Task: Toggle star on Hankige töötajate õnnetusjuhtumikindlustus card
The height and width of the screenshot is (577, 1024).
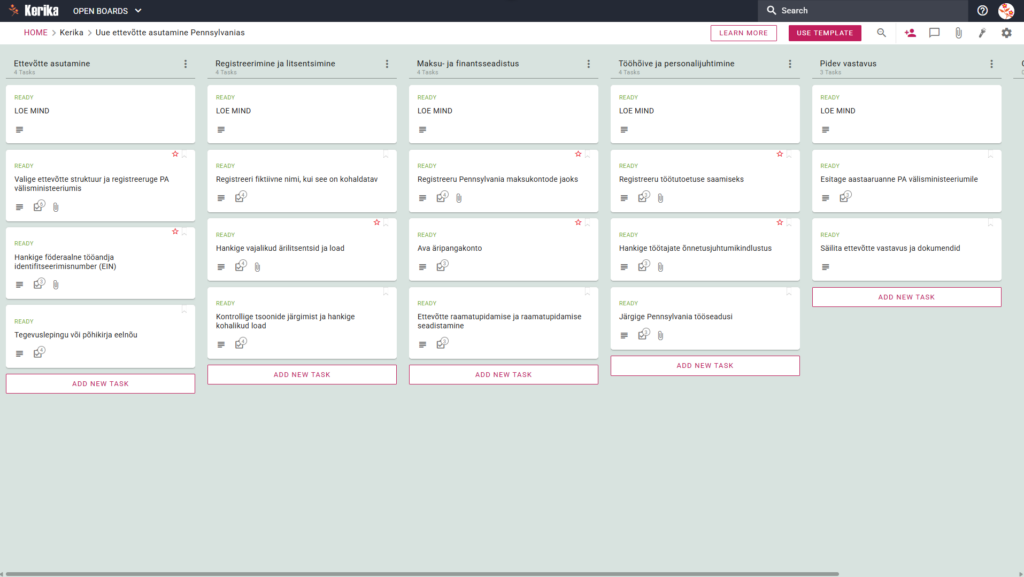Action: pos(780,223)
